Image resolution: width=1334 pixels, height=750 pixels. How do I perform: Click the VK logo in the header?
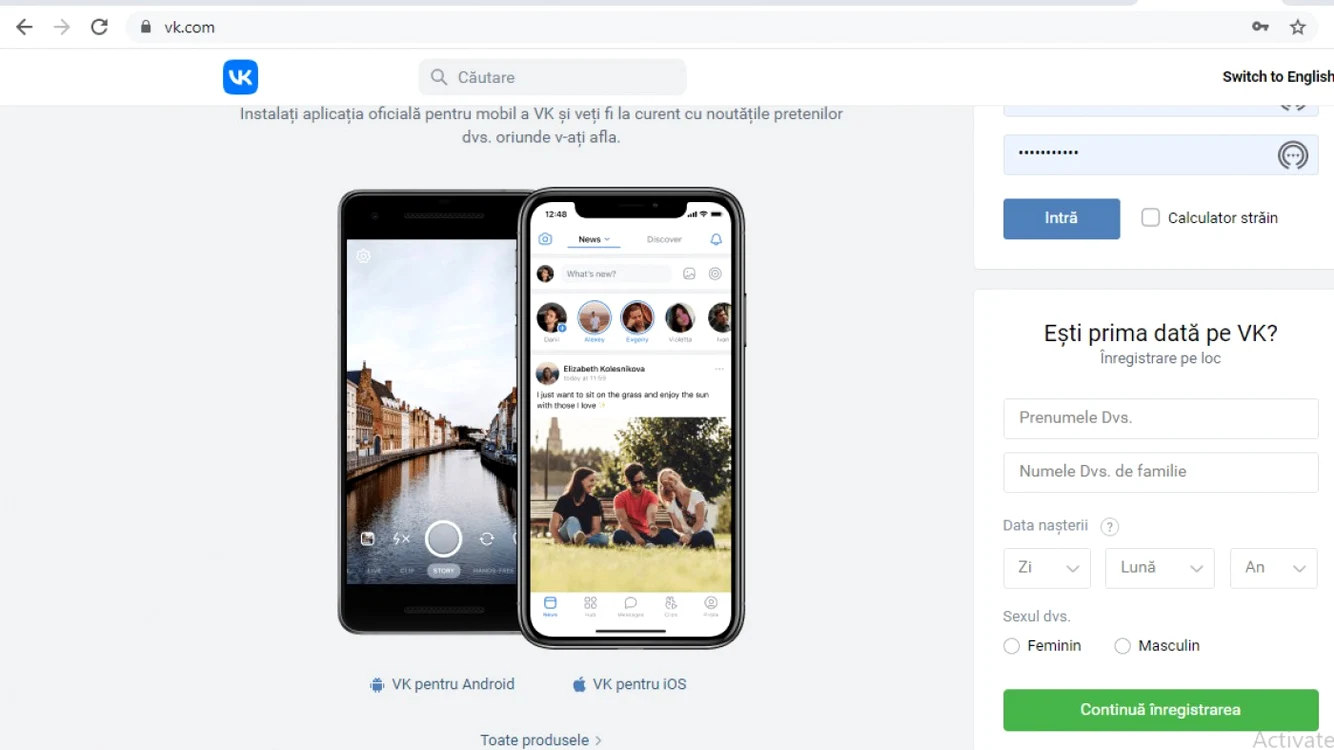240,77
